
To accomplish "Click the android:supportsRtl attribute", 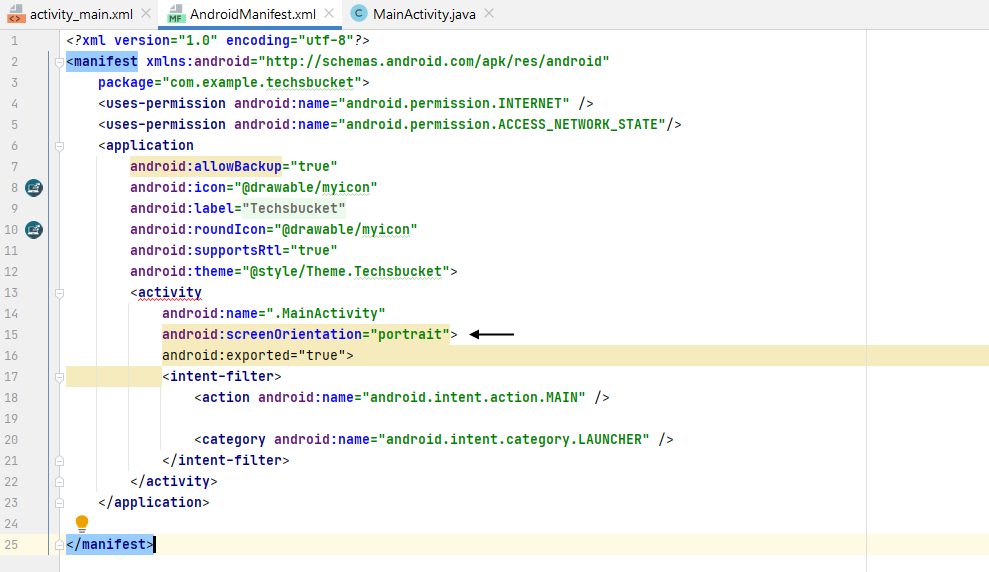I will tap(206, 250).
